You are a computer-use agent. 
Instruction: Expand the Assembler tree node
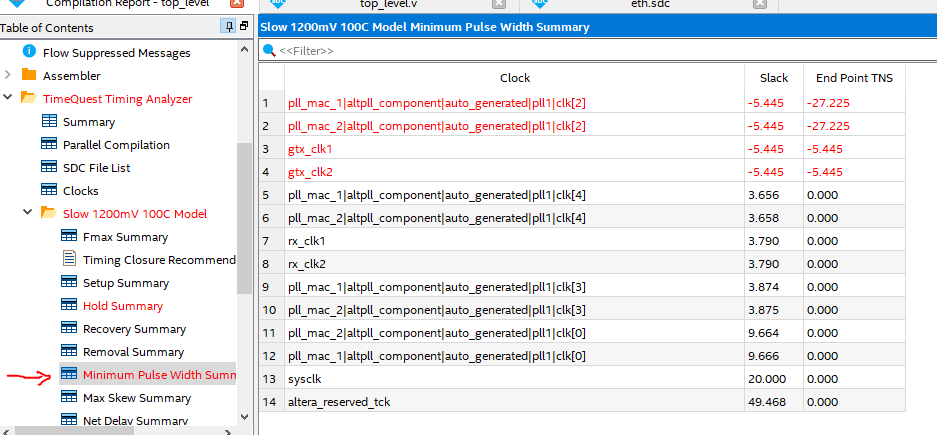(x=9, y=75)
